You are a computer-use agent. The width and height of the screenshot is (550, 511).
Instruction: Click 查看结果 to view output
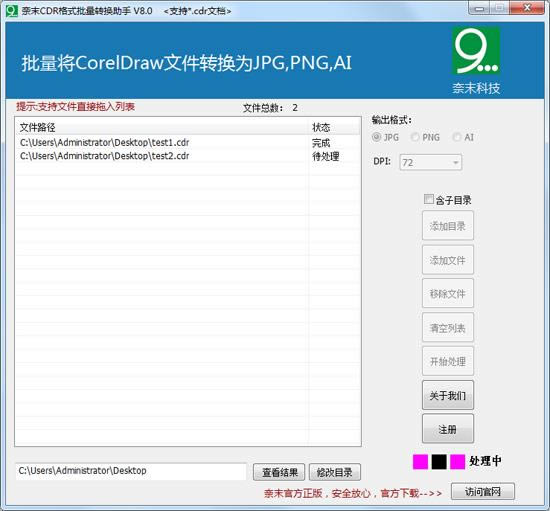279,472
